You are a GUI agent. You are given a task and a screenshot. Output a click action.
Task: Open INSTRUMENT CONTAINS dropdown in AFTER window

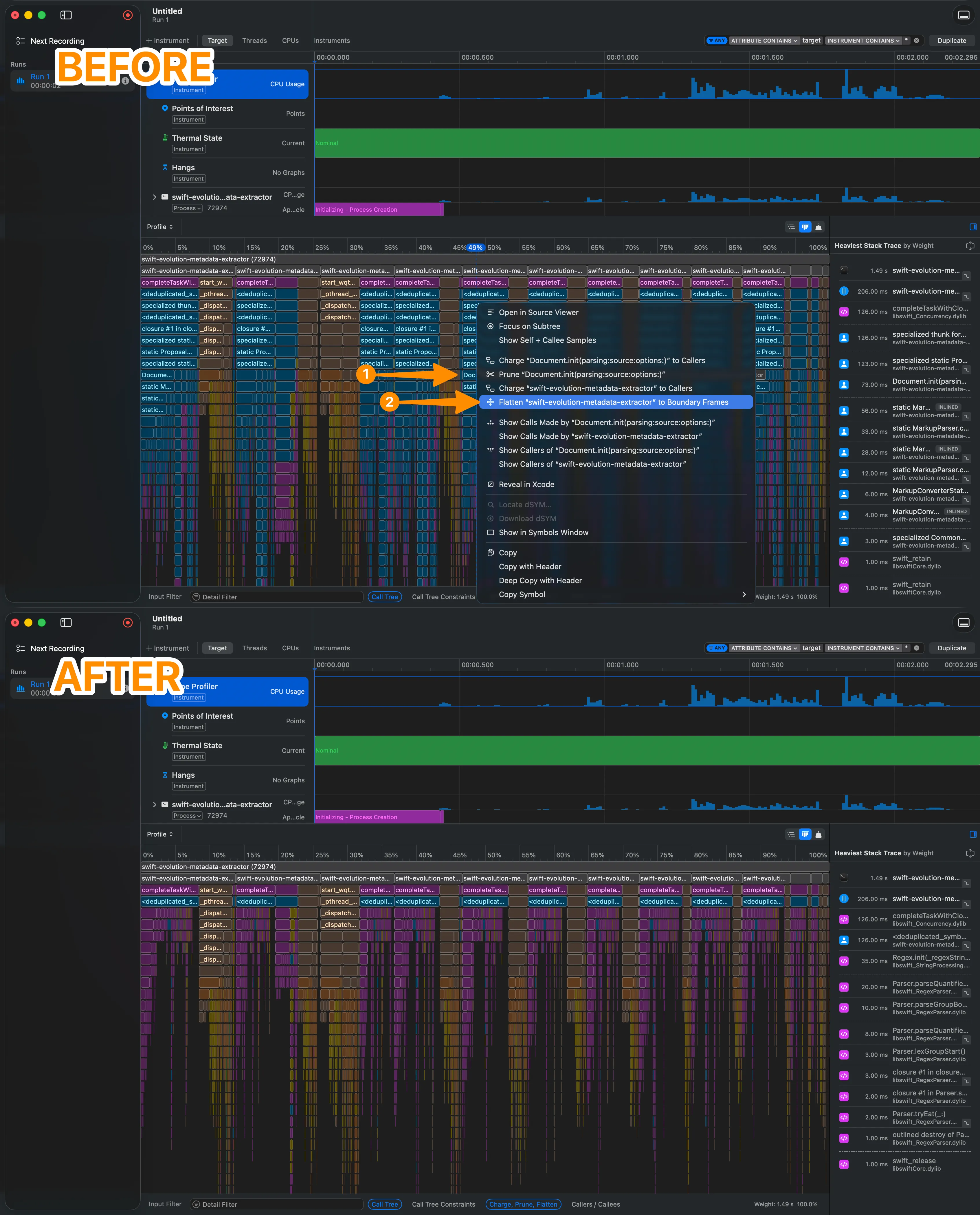863,648
